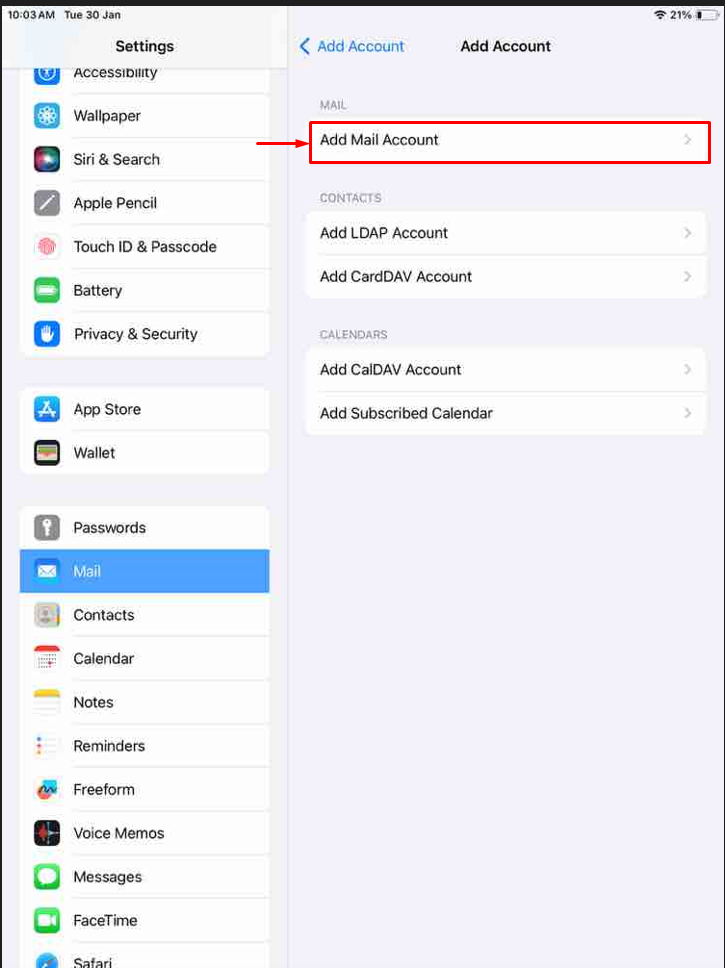Go back using the Add Account link
Image resolution: width=725 pixels, height=968 pixels.
[351, 46]
